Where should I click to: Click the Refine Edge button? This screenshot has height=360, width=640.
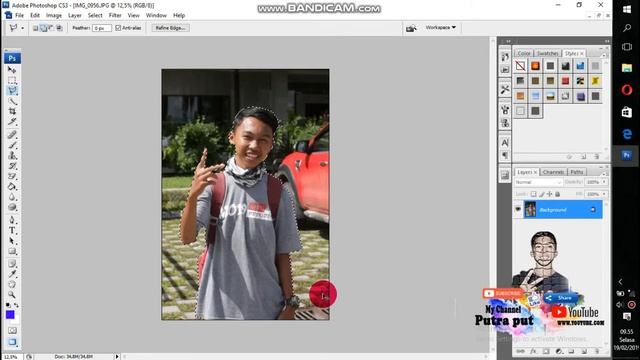(170, 28)
